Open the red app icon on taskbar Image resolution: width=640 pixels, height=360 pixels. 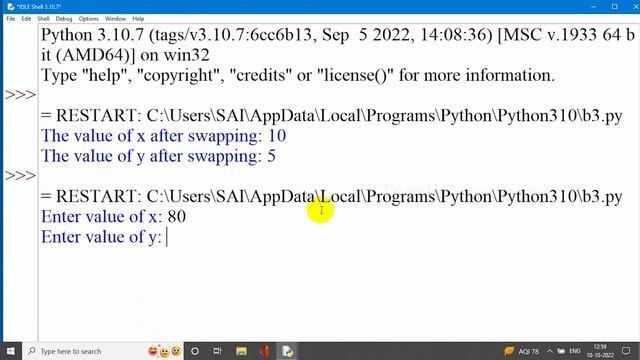(265, 351)
